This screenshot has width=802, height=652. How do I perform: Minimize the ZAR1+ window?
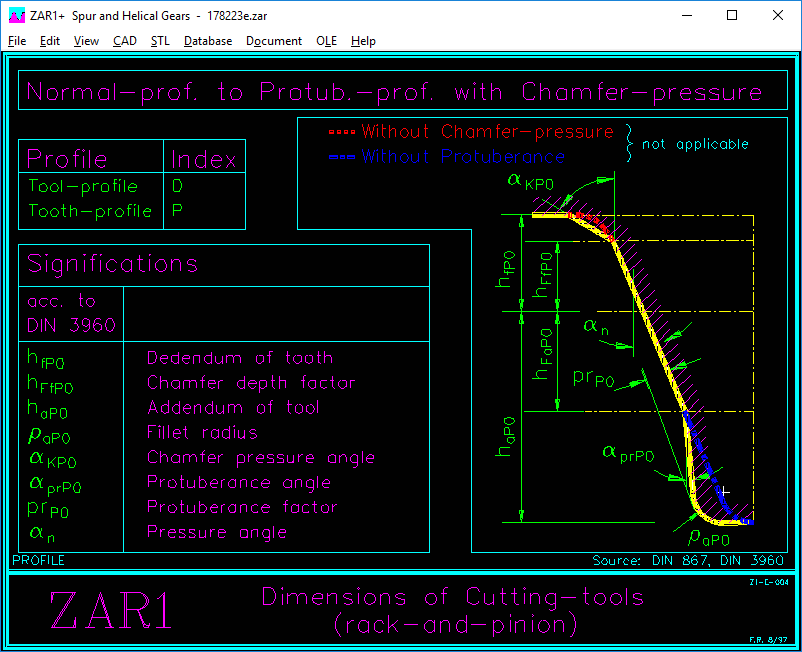687,15
